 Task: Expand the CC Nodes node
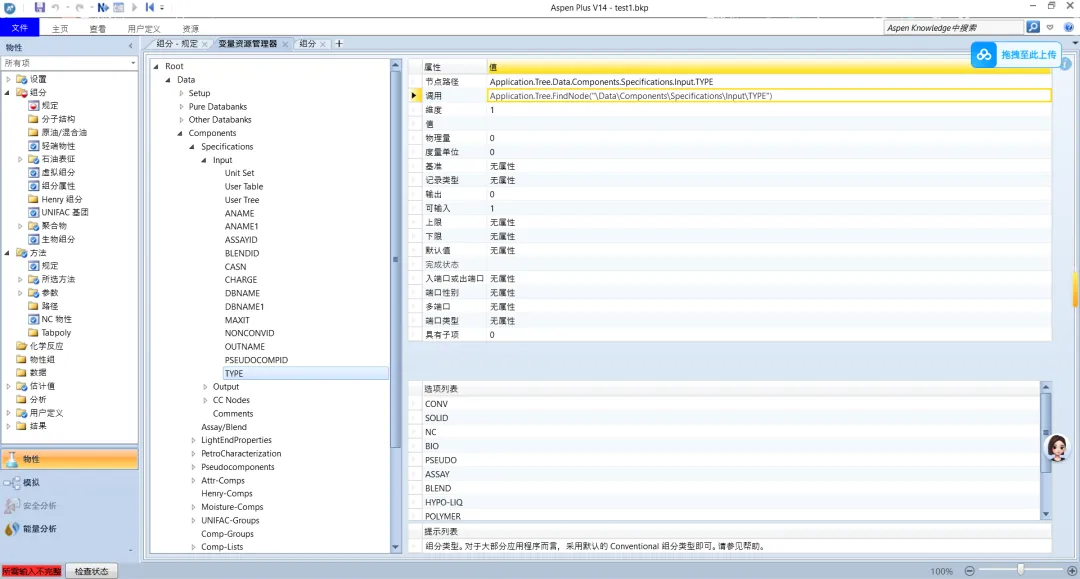[205, 400]
